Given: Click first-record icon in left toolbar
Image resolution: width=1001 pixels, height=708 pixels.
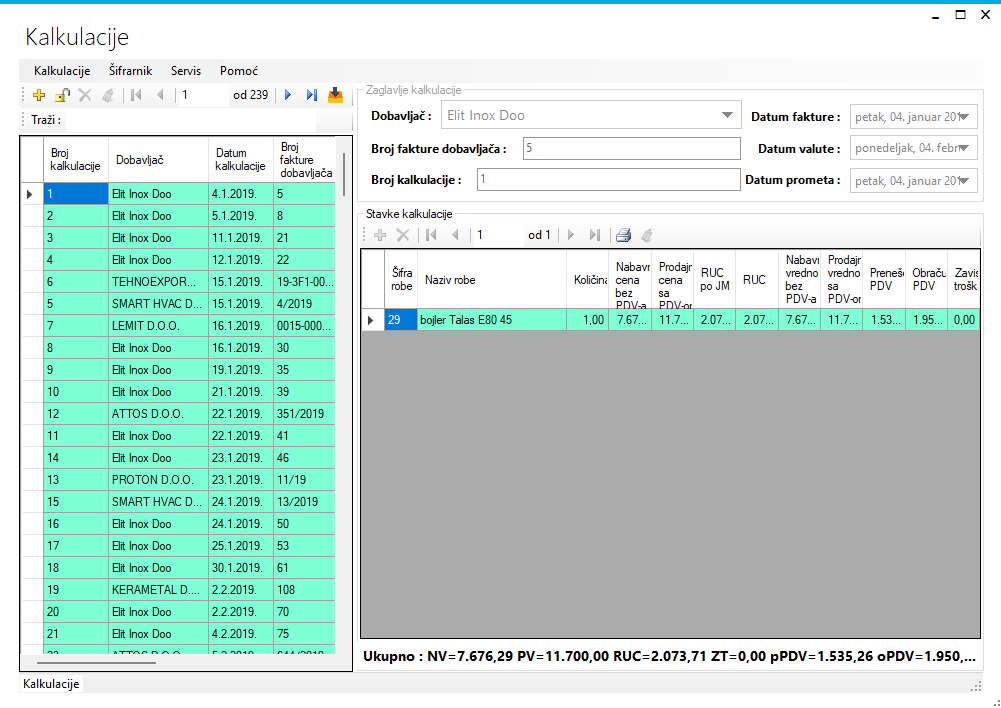Looking at the screenshot, I should tap(136, 95).
